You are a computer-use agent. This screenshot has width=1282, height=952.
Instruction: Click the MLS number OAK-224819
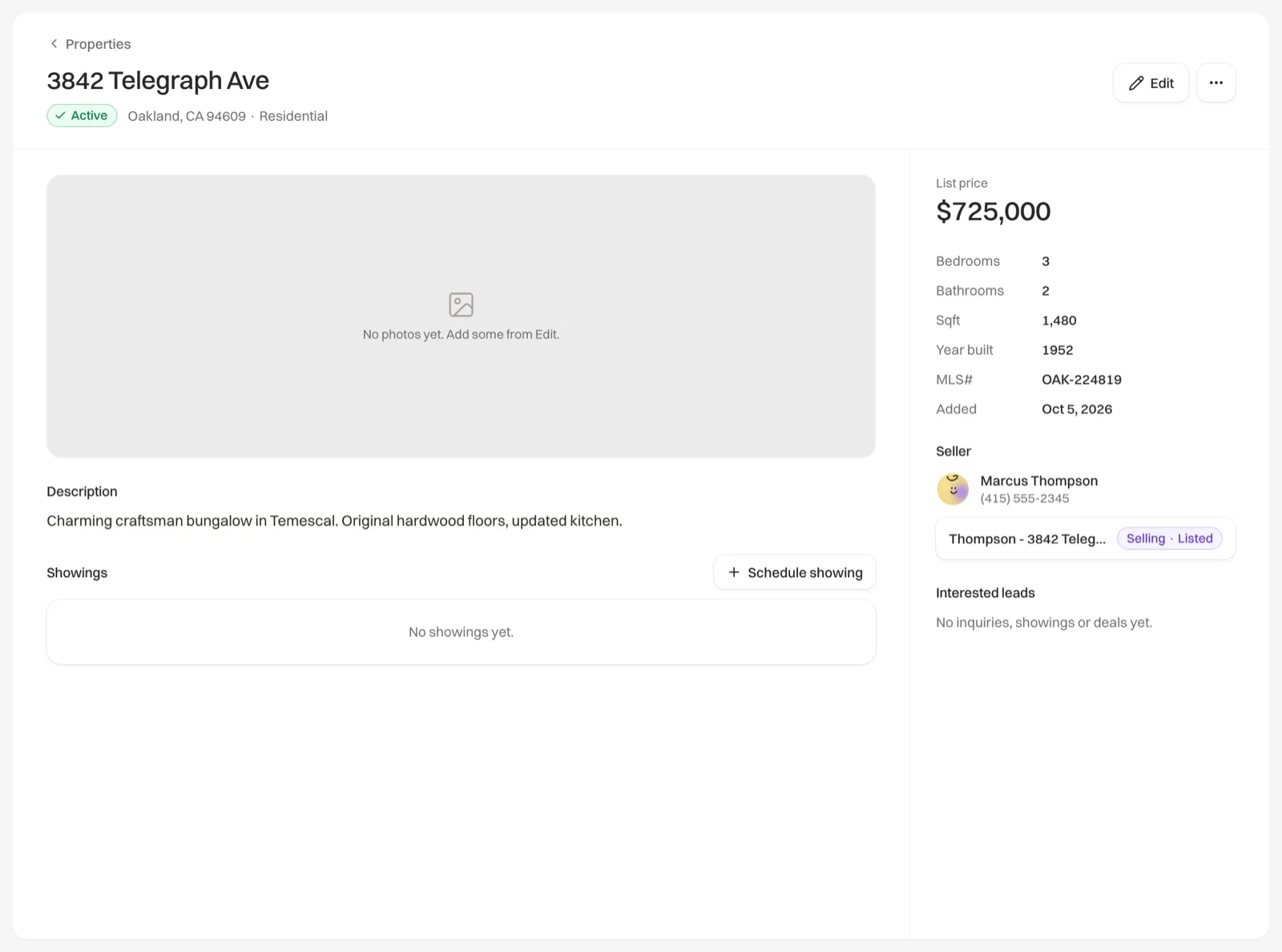pyautogui.click(x=1081, y=380)
